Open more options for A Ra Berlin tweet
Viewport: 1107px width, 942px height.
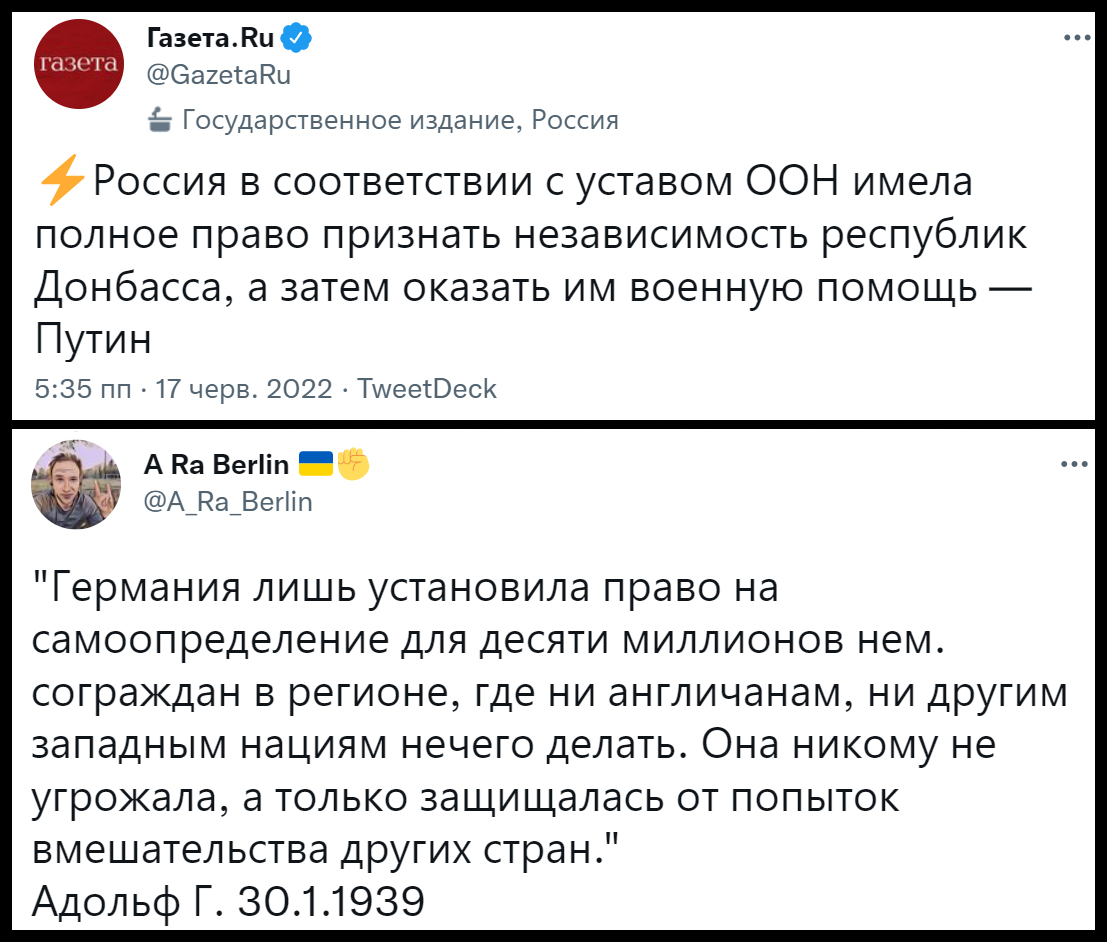(1076, 463)
